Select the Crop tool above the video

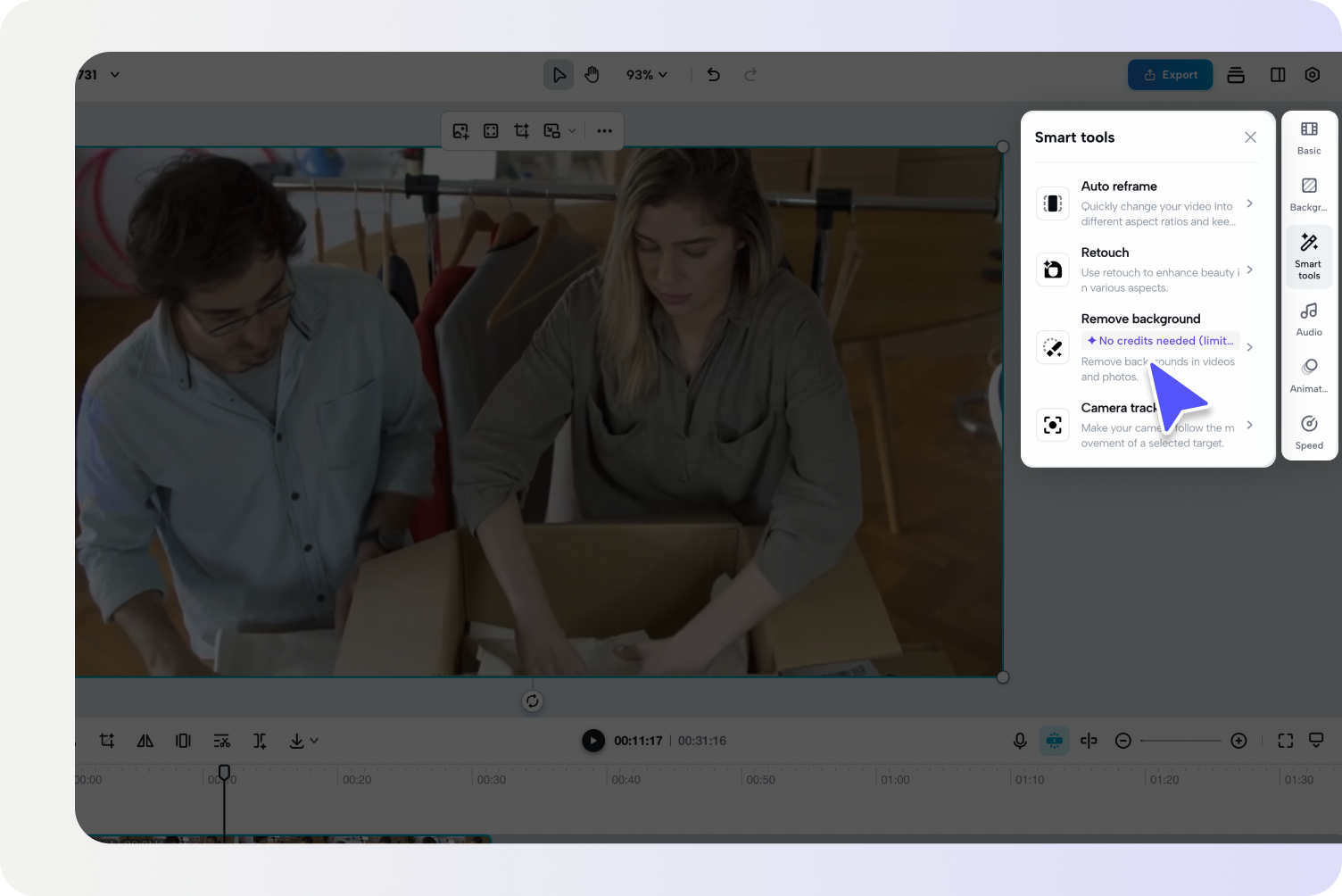[521, 130]
